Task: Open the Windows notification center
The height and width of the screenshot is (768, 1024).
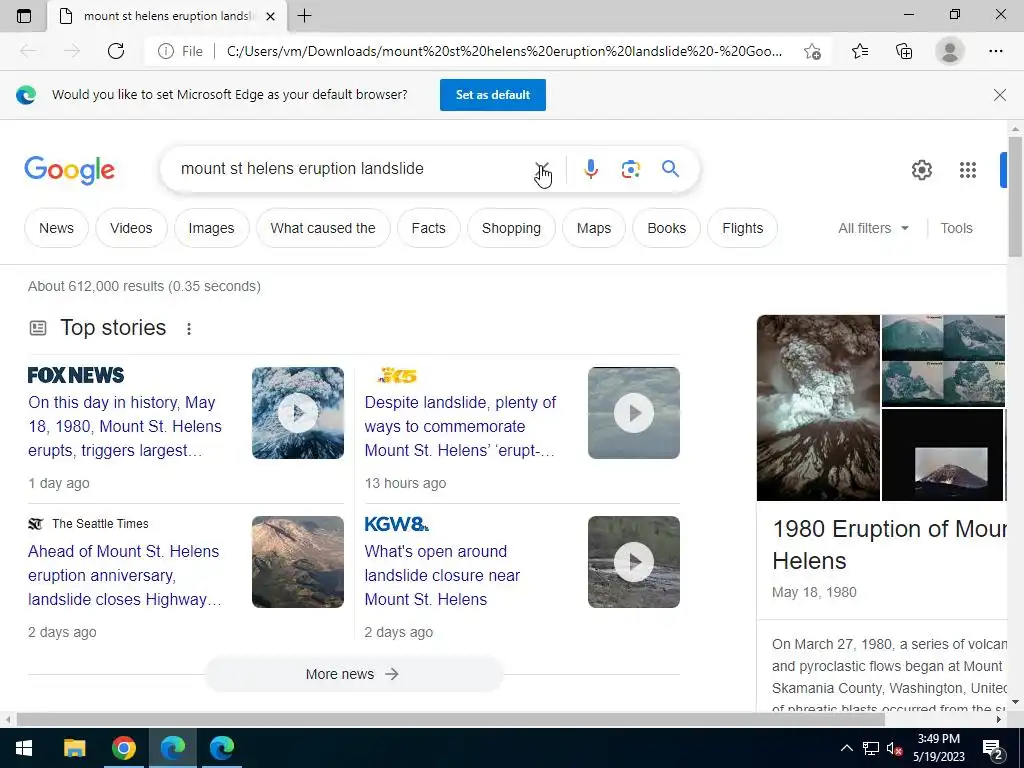Action: [993, 748]
